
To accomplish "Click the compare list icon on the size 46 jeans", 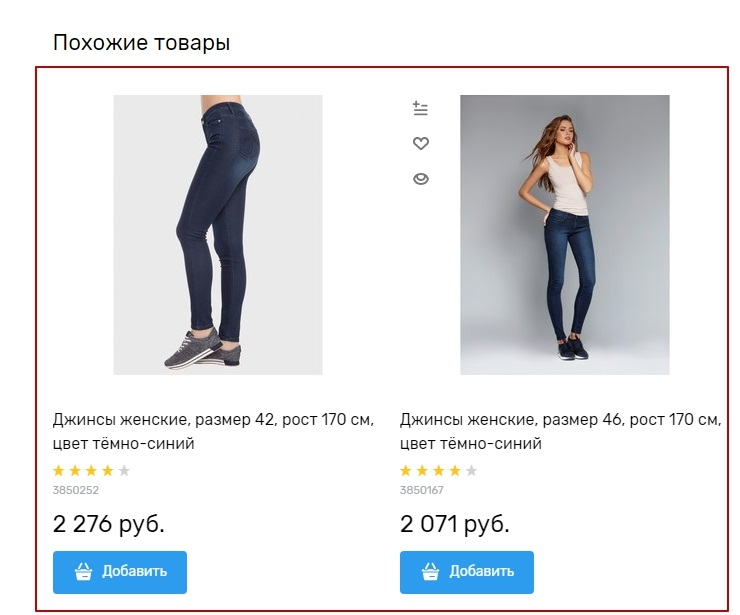I will 421,109.
